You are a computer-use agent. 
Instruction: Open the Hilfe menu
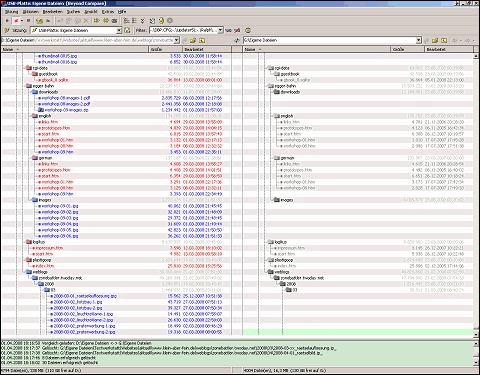click(x=122, y=12)
